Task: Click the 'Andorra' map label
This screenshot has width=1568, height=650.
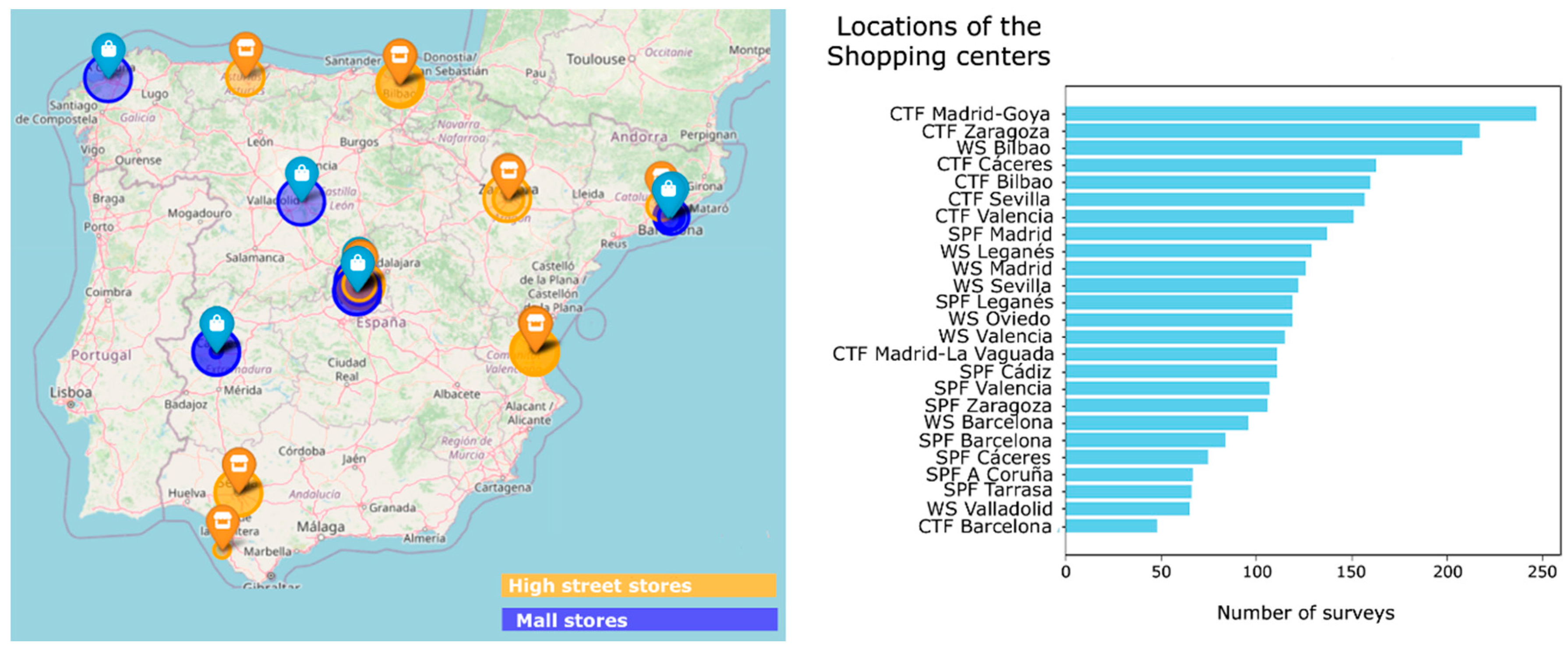Action: coord(639,137)
